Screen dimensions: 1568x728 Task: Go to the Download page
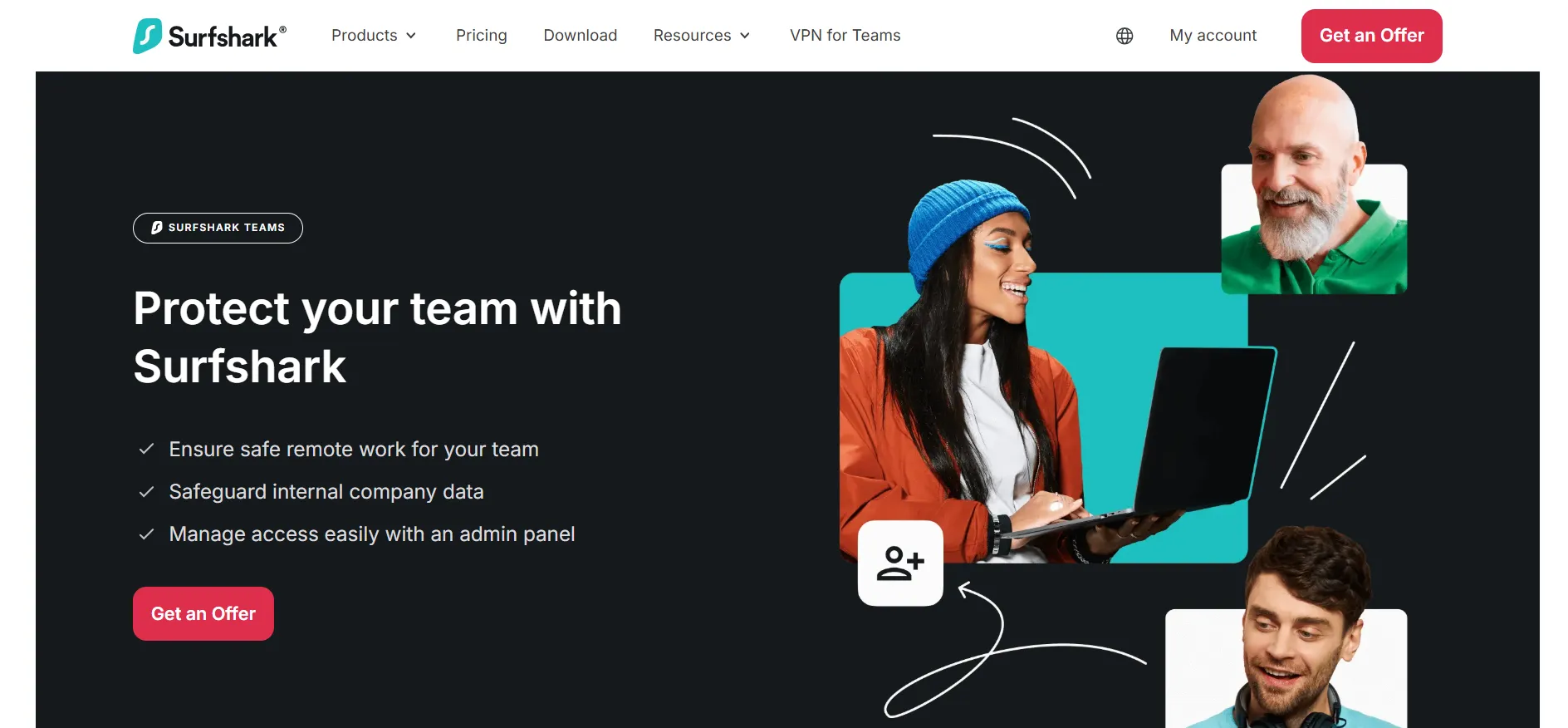click(x=581, y=36)
